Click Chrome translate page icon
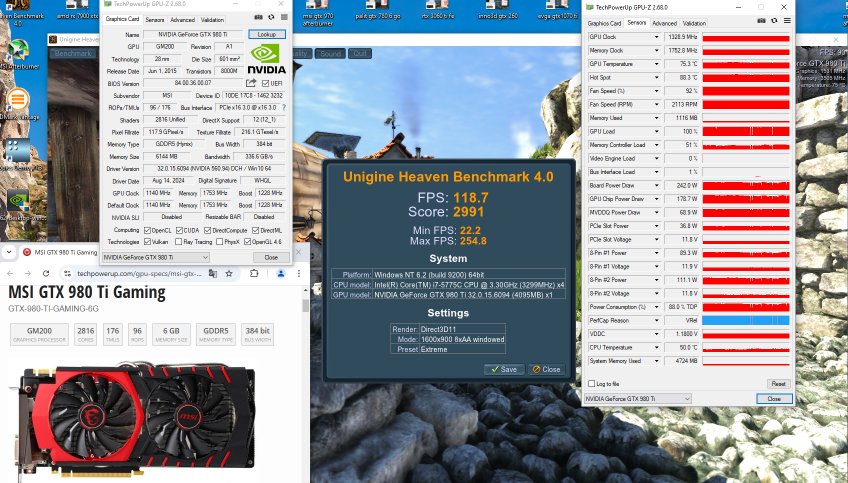 (213, 274)
